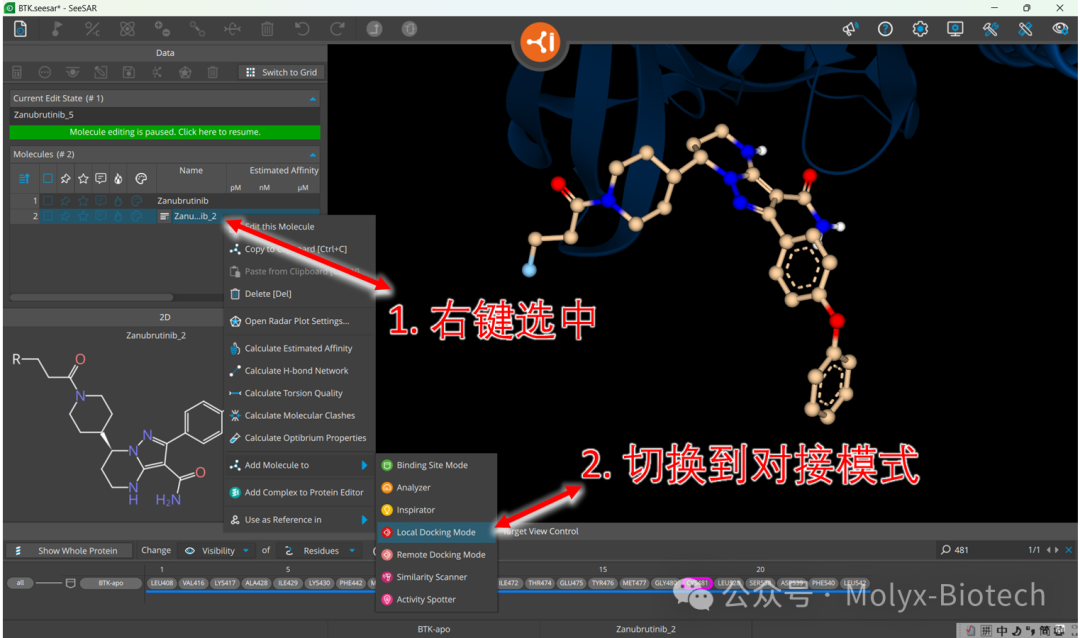Open settings with the gear icon
This screenshot has width=1080, height=638.
pyautogui.click(x=920, y=29)
